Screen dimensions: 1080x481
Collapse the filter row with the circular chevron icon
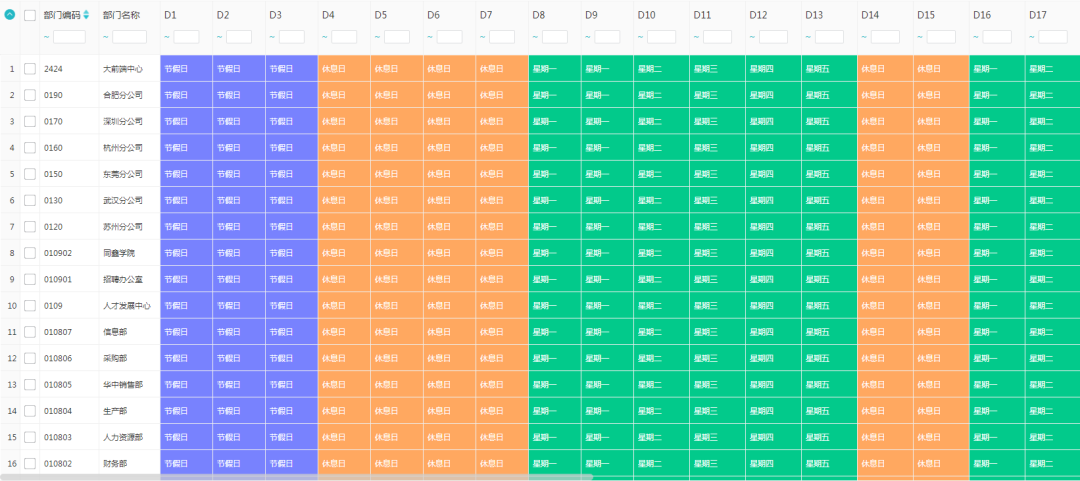(x=10, y=15)
